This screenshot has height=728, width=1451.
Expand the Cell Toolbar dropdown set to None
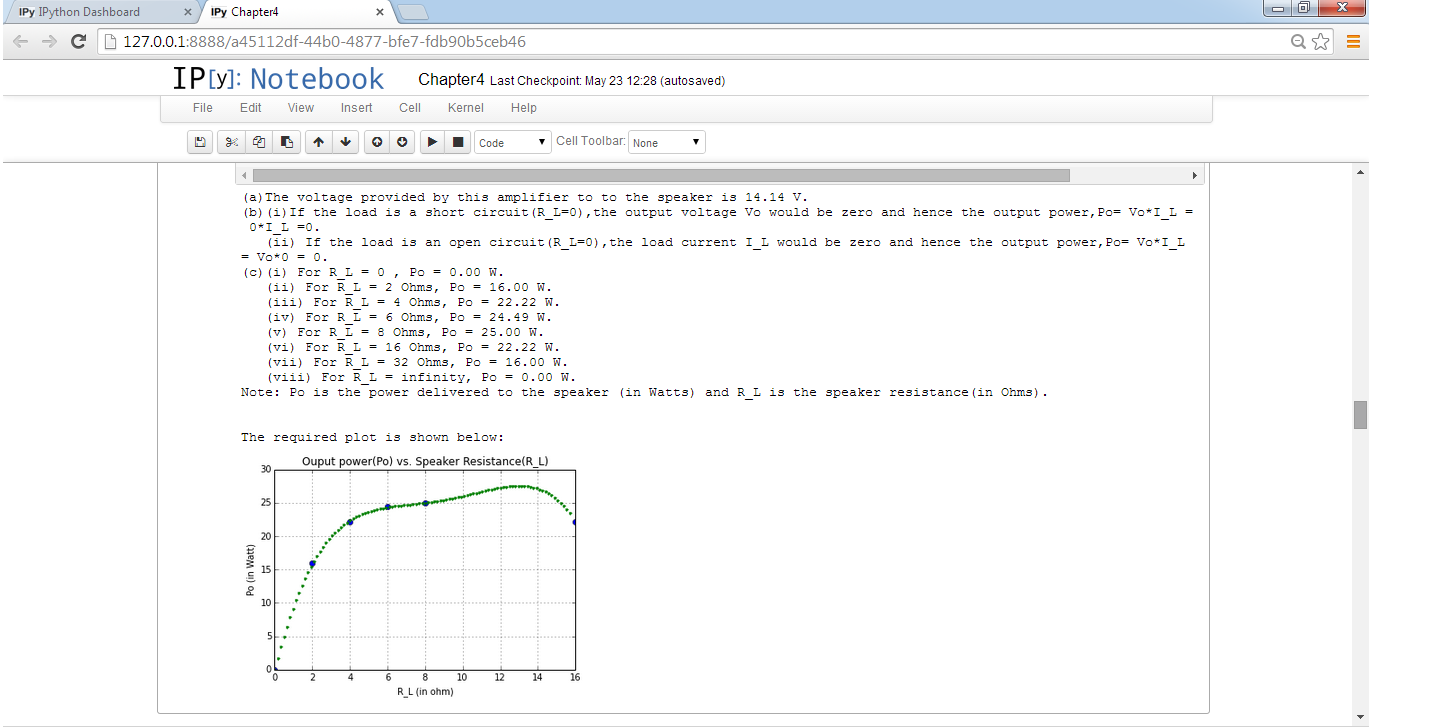[667, 143]
